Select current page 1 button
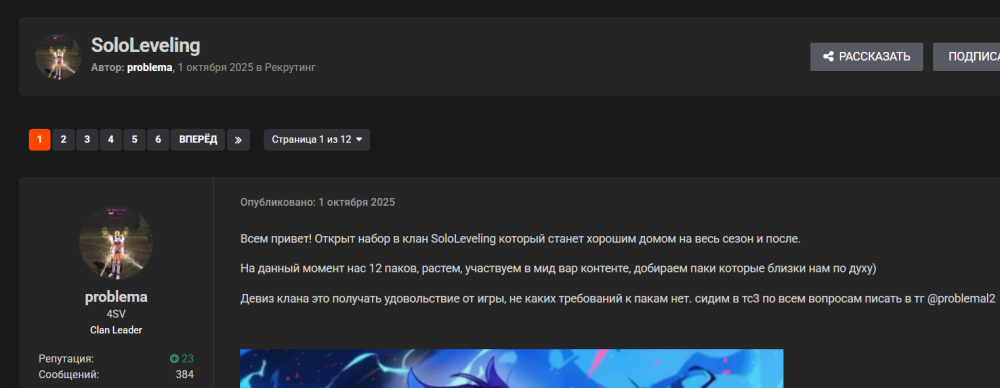Image resolution: width=1000 pixels, height=388 pixels. tap(40, 140)
